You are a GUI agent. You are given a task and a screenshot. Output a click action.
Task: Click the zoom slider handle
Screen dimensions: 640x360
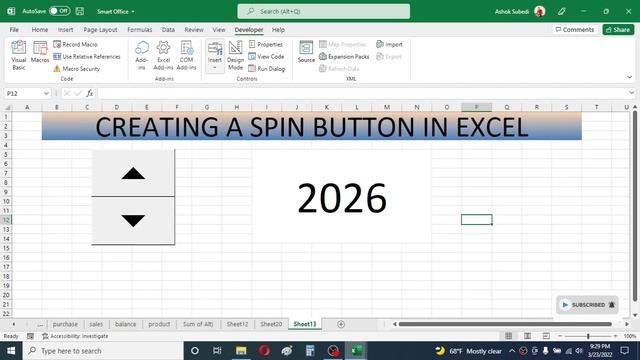[x=588, y=336]
